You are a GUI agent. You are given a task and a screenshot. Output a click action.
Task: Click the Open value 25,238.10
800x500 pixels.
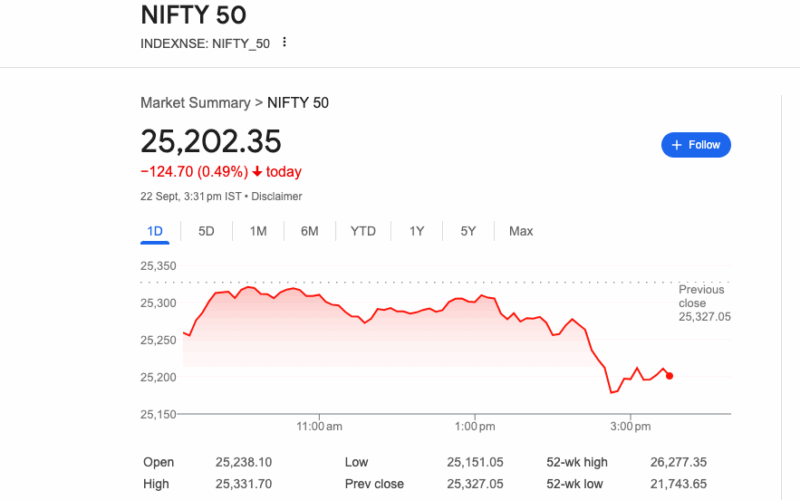[x=244, y=462]
